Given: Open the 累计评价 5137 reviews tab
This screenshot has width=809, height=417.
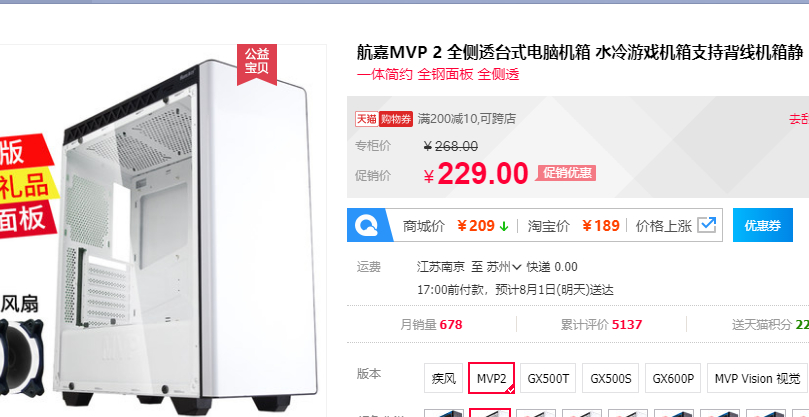Looking at the screenshot, I should (x=601, y=325).
